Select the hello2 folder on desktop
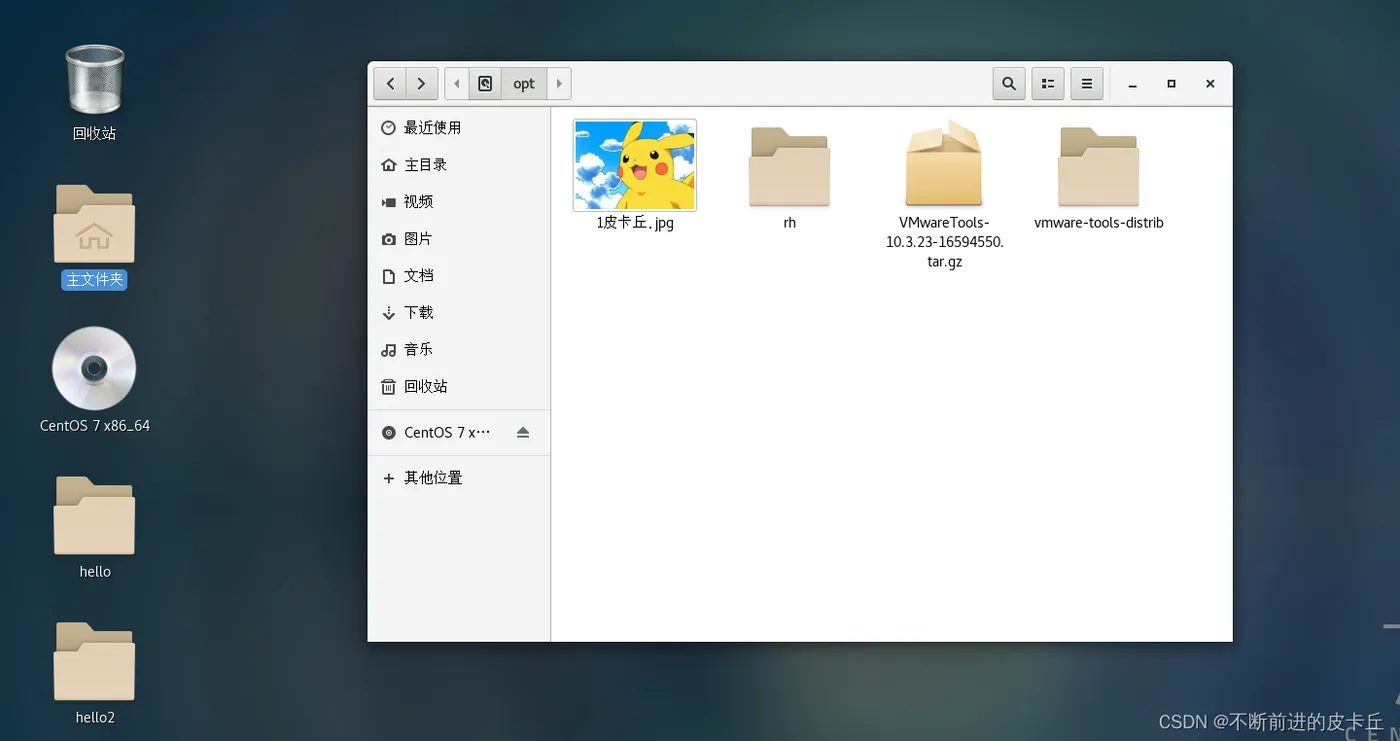This screenshot has height=741, width=1400. (94, 662)
